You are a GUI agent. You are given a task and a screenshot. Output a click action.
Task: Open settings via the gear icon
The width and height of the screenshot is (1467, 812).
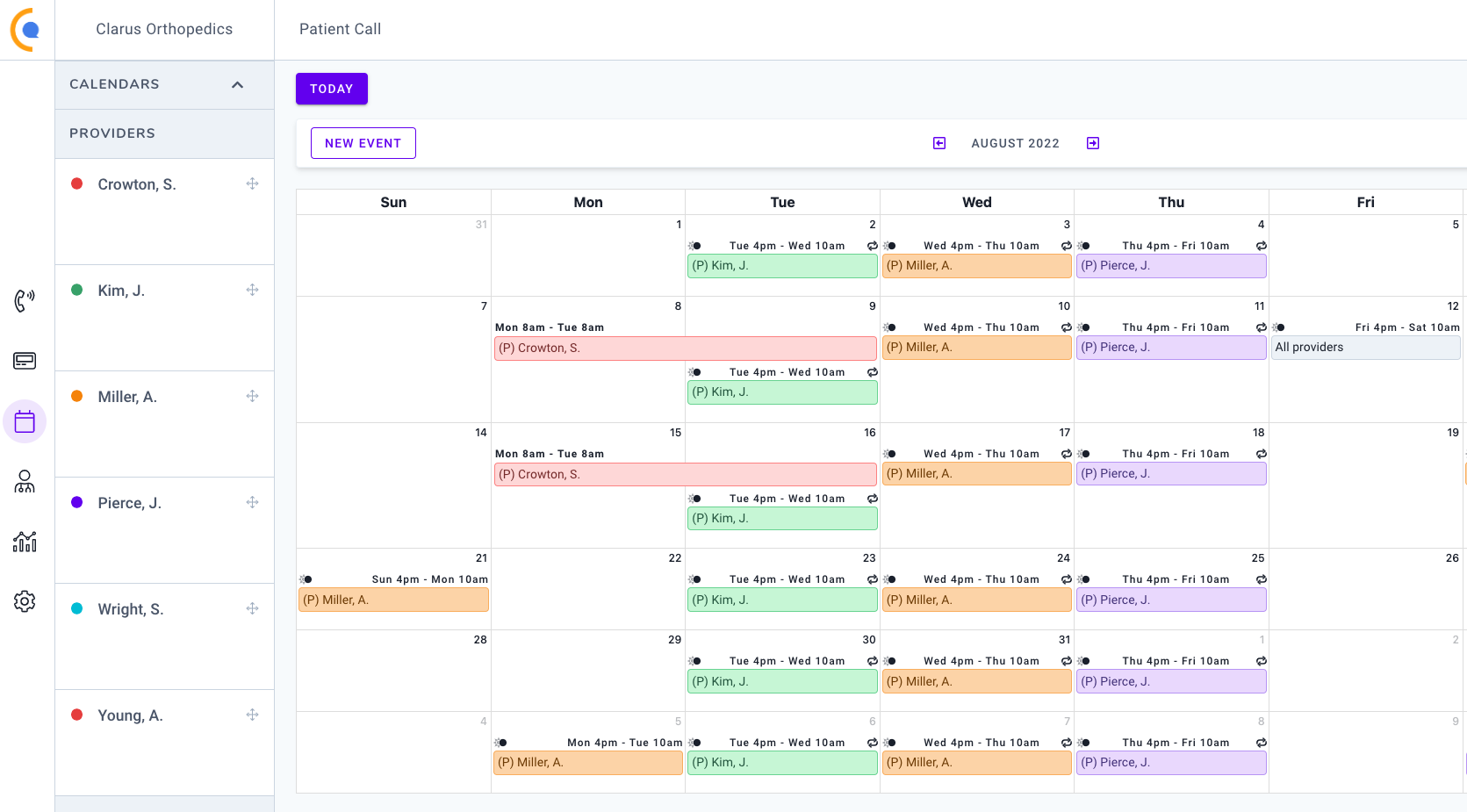click(25, 601)
